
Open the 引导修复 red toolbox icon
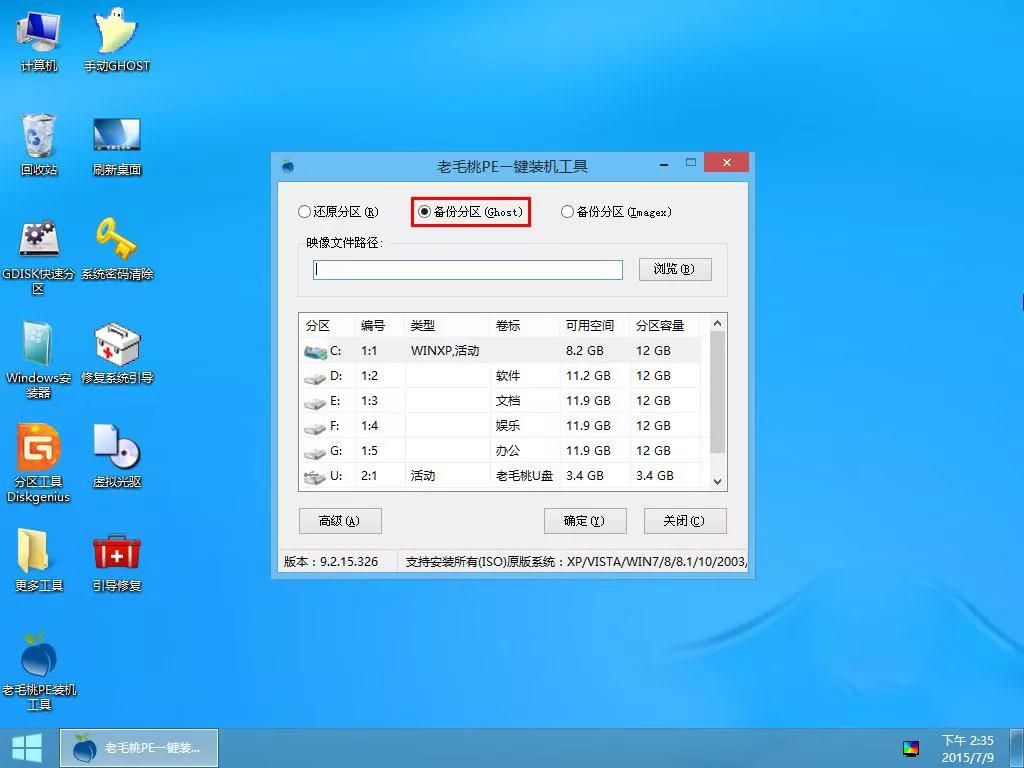click(x=117, y=553)
